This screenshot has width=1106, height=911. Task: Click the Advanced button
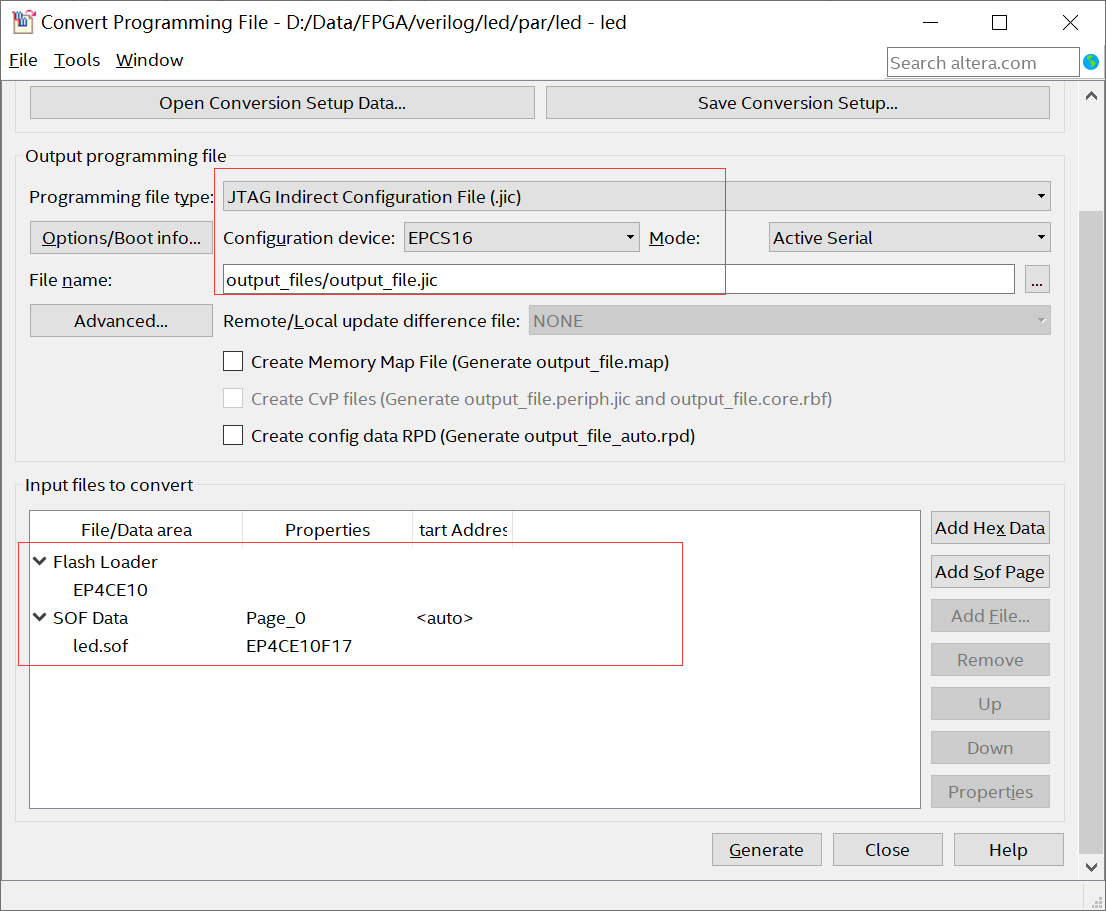tap(121, 321)
